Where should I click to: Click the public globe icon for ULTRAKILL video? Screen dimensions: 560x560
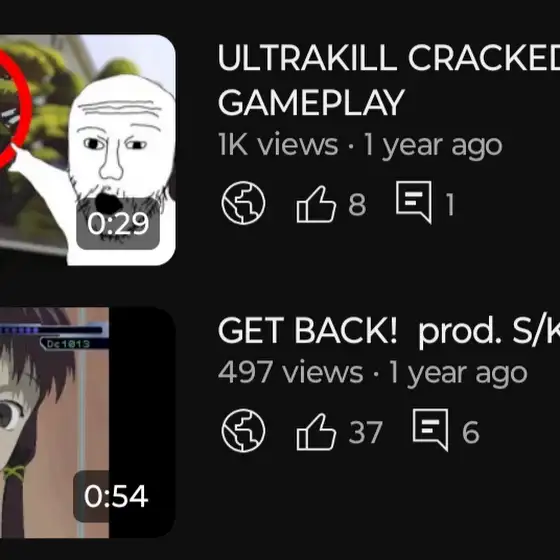[x=243, y=203]
